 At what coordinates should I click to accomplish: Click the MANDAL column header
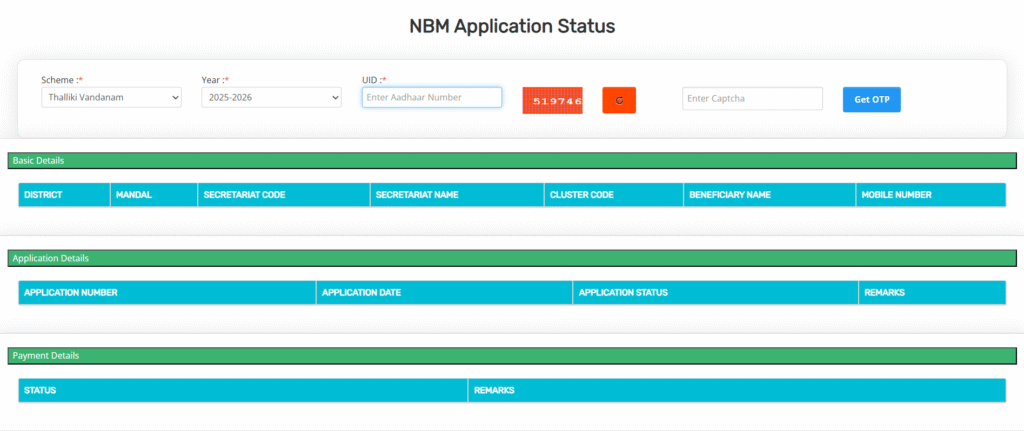(x=154, y=195)
